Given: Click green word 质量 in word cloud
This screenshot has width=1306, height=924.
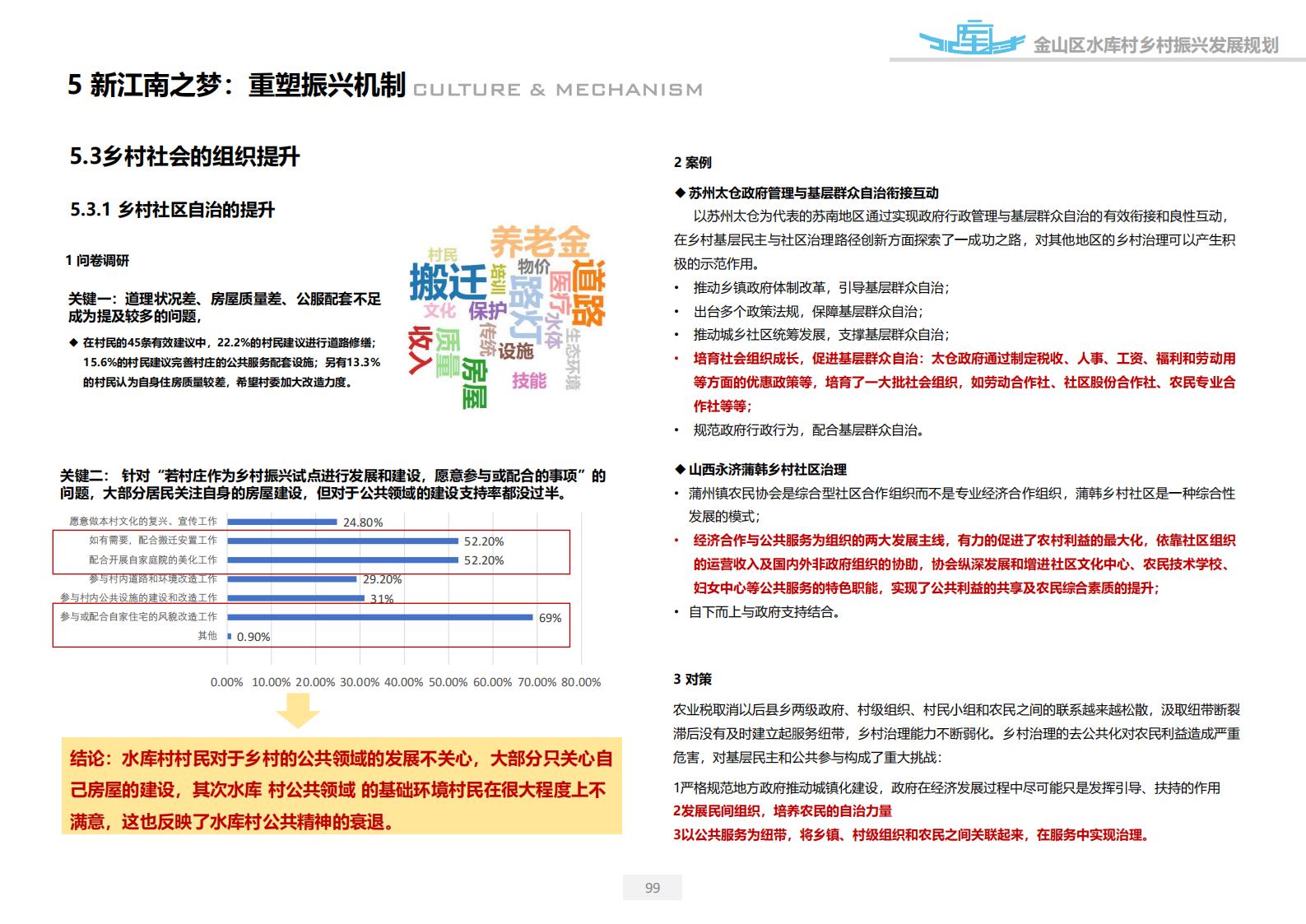Looking at the screenshot, I should pyautogui.click(x=448, y=353).
